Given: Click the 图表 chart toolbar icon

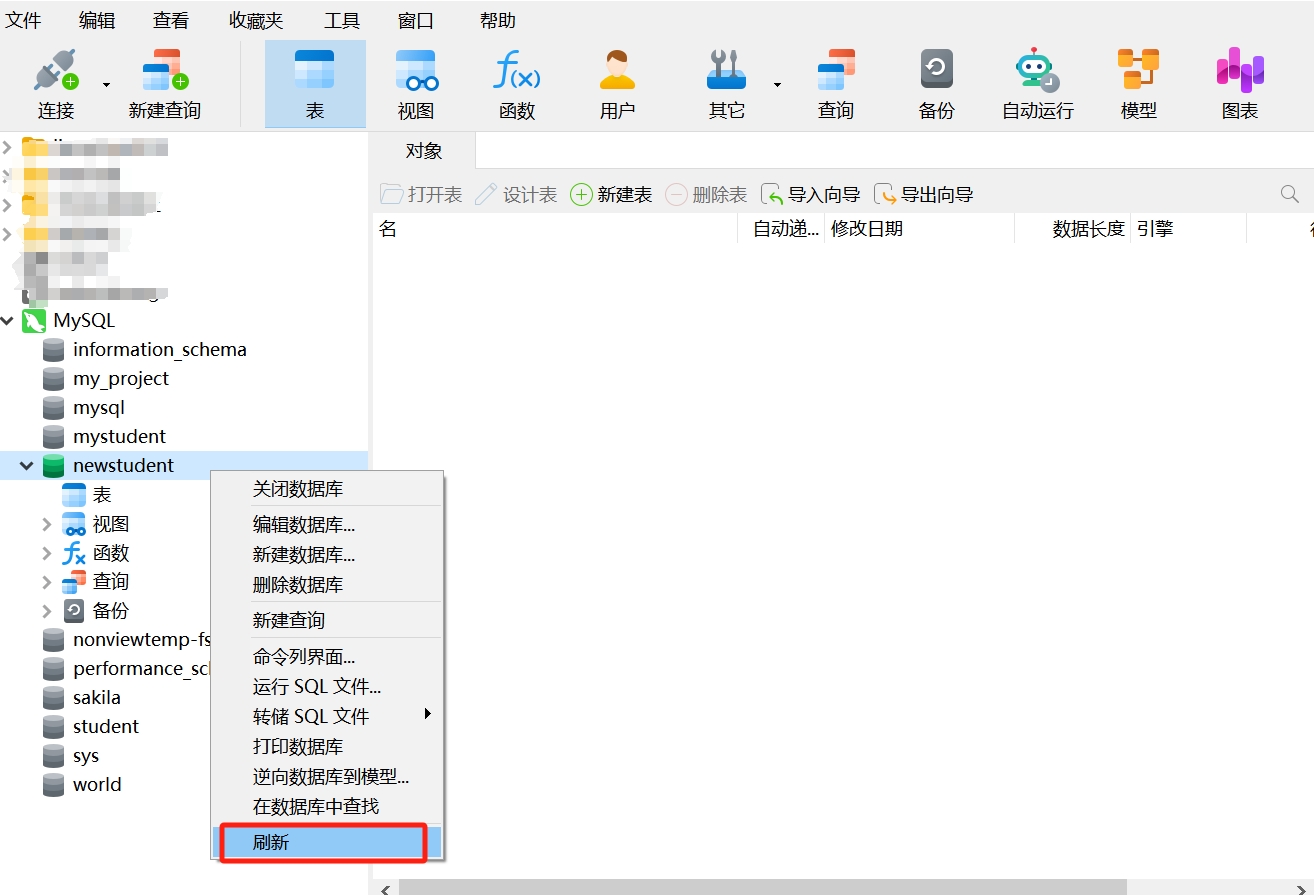Looking at the screenshot, I should coord(1239,72).
